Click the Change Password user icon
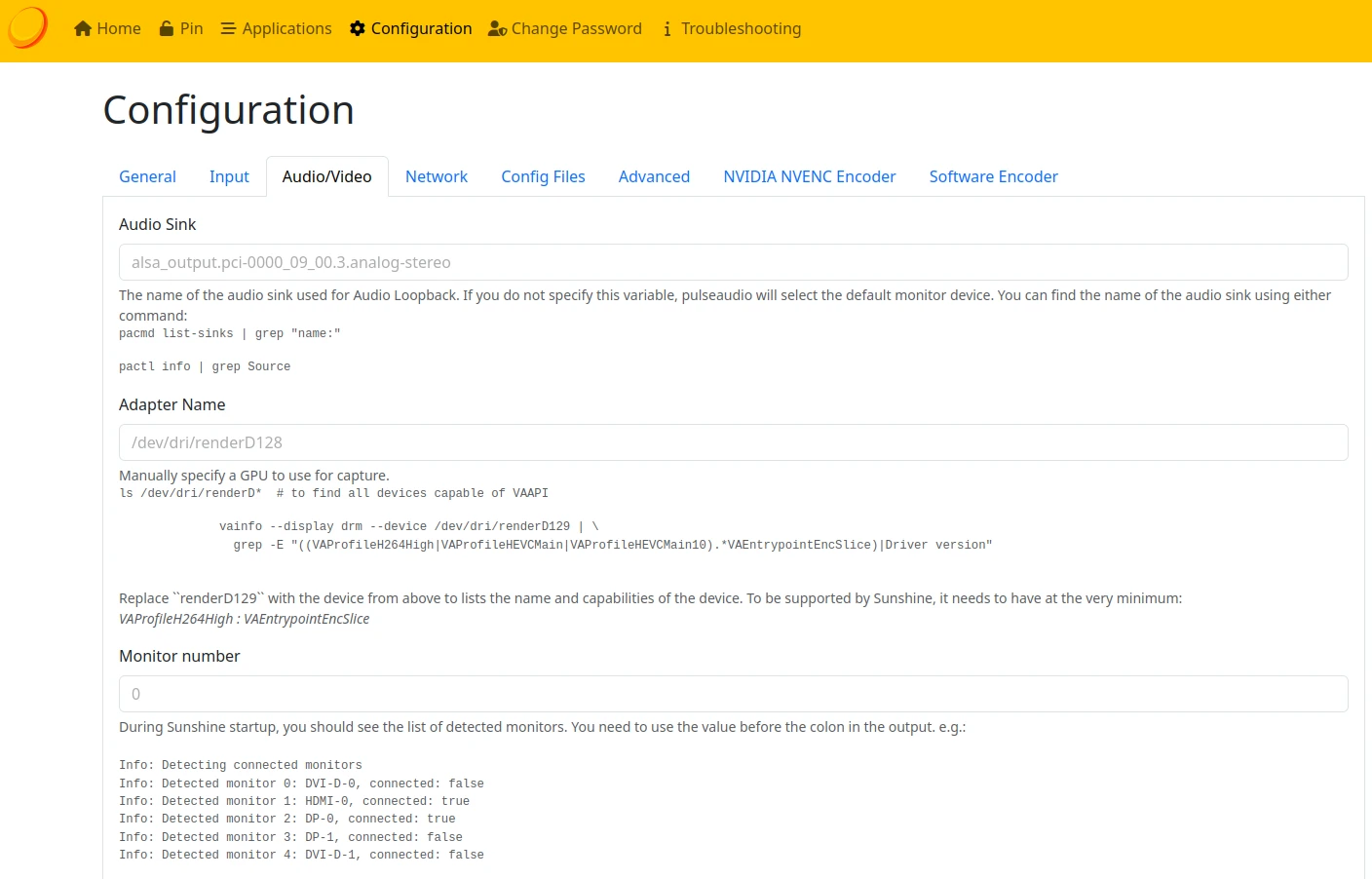 point(497,29)
